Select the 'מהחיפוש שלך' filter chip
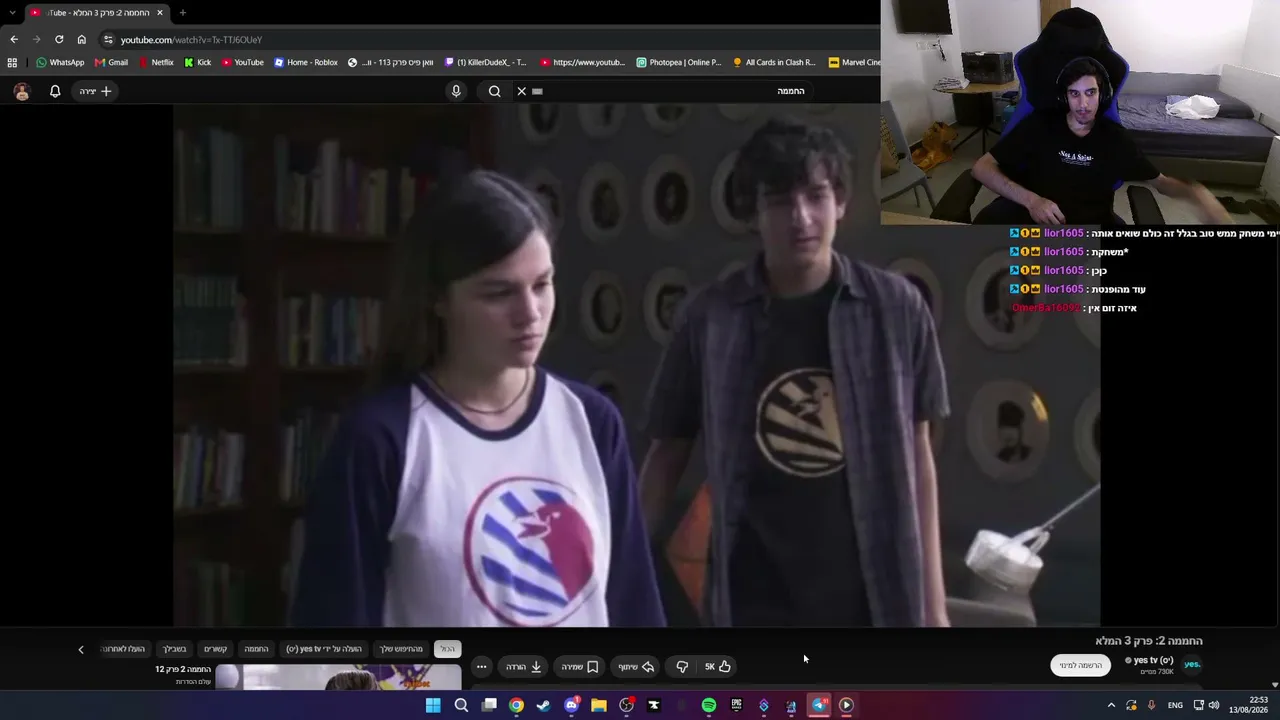 (x=401, y=649)
